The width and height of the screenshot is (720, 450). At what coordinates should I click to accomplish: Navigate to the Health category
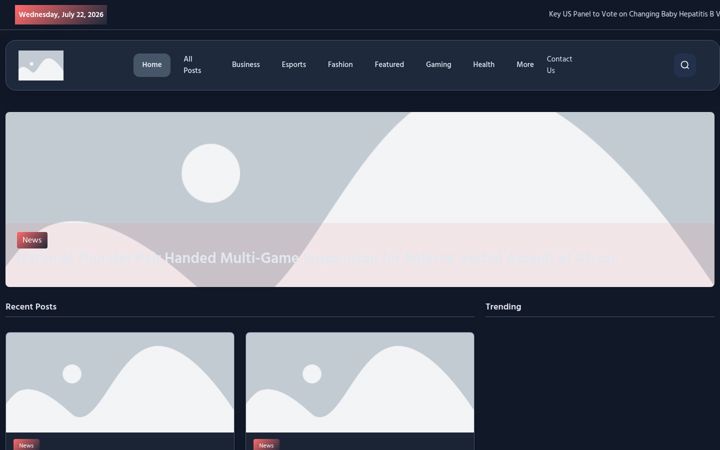coord(484,65)
